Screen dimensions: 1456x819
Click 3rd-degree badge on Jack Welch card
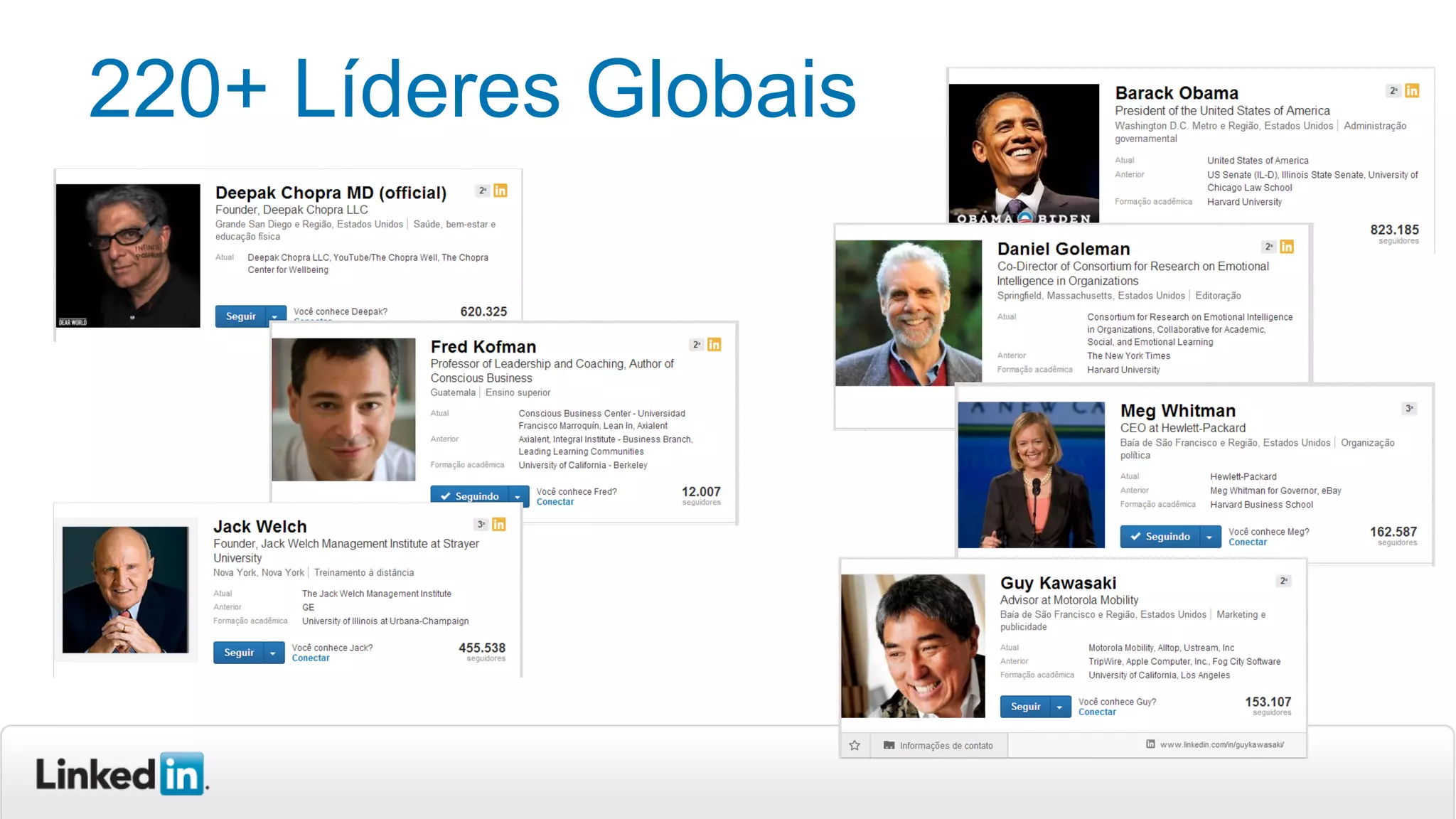(x=481, y=525)
